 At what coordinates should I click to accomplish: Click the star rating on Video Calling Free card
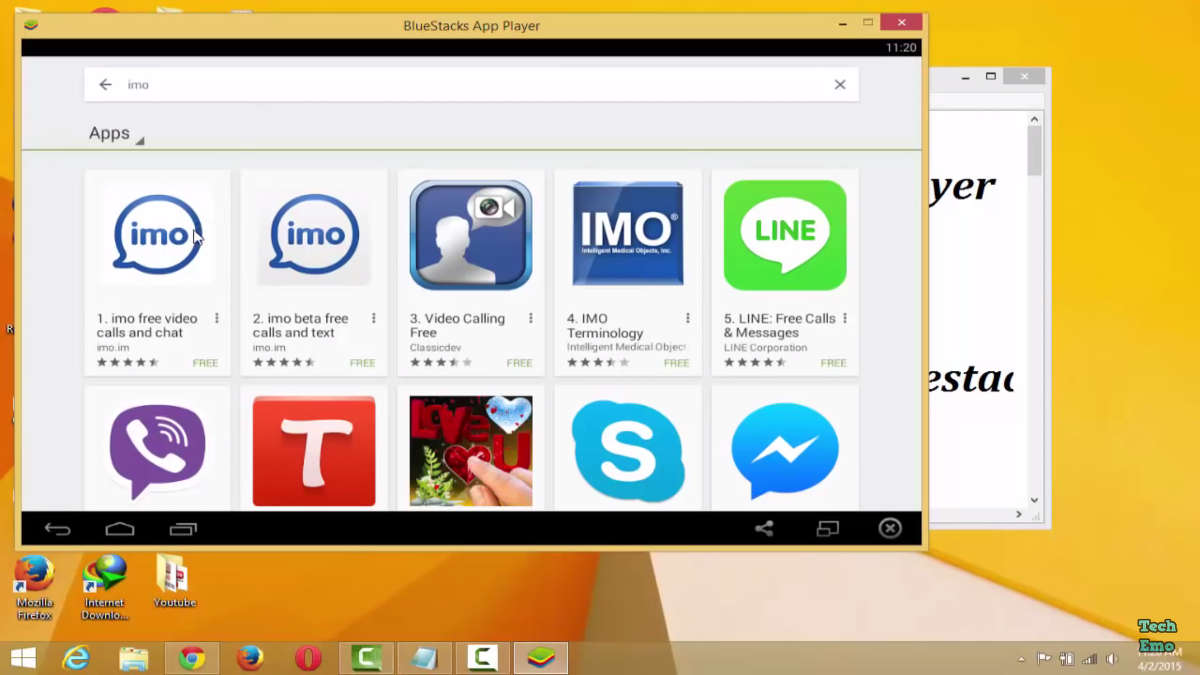tap(441, 363)
